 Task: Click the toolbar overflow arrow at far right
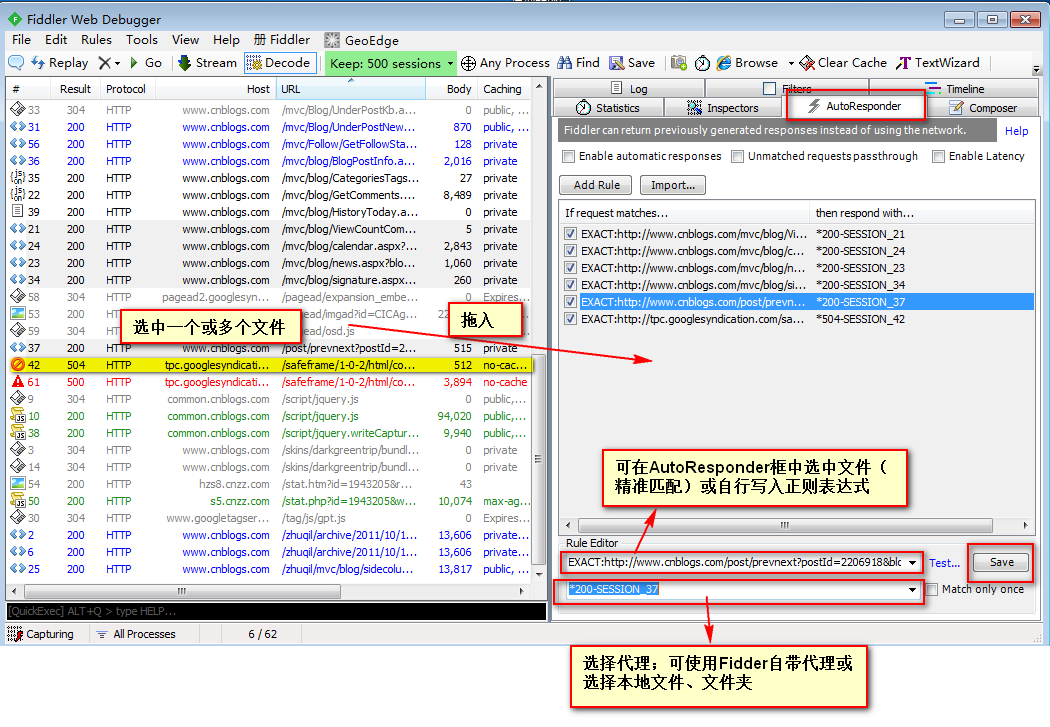(1037, 69)
